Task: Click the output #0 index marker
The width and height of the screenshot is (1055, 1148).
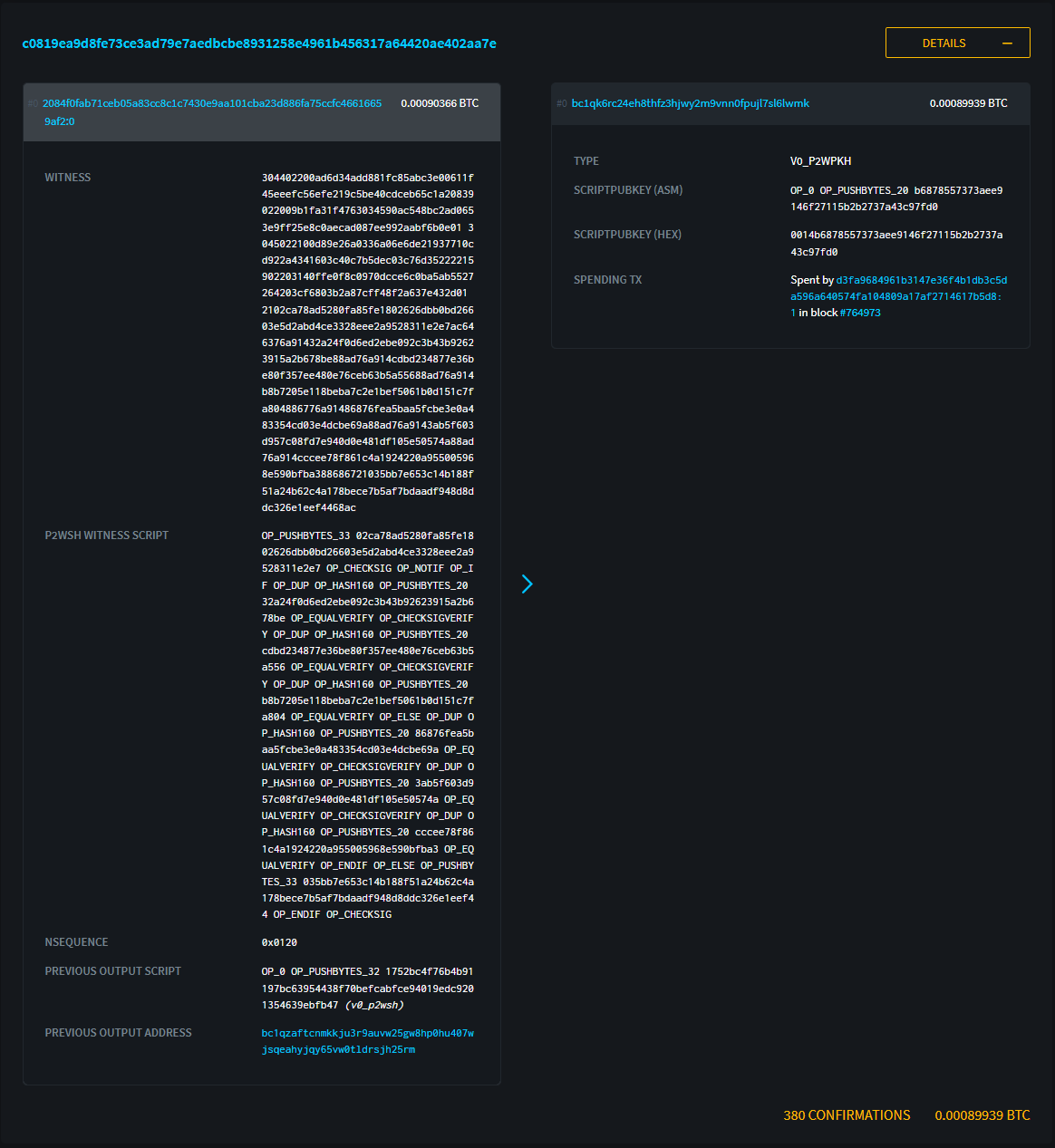Action: click(x=562, y=104)
